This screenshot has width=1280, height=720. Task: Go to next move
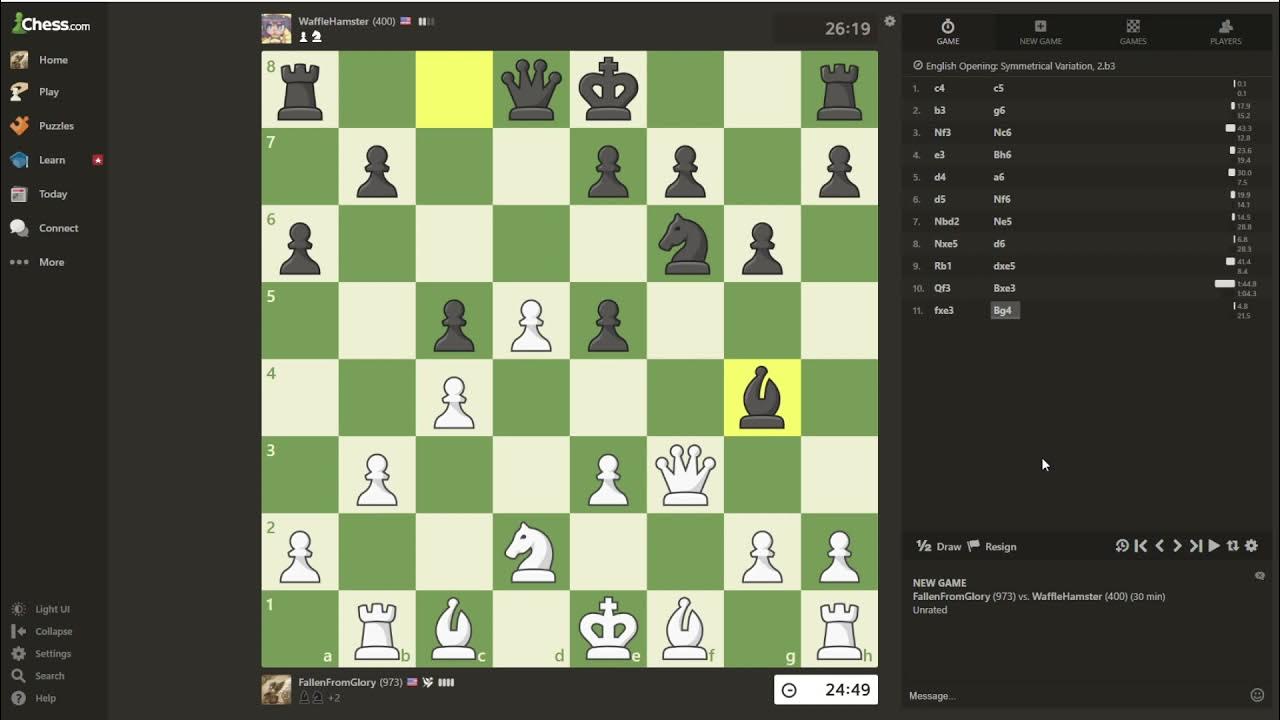(1177, 546)
